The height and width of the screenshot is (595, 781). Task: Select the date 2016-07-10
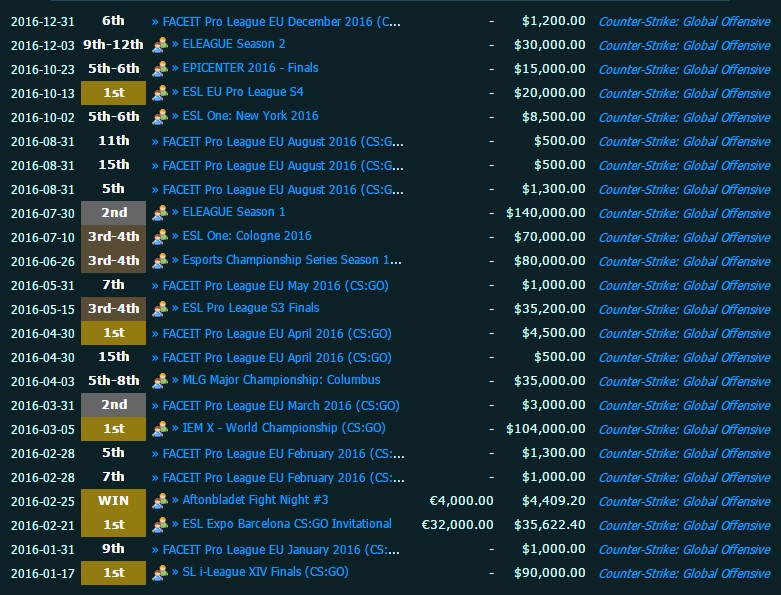click(43, 238)
